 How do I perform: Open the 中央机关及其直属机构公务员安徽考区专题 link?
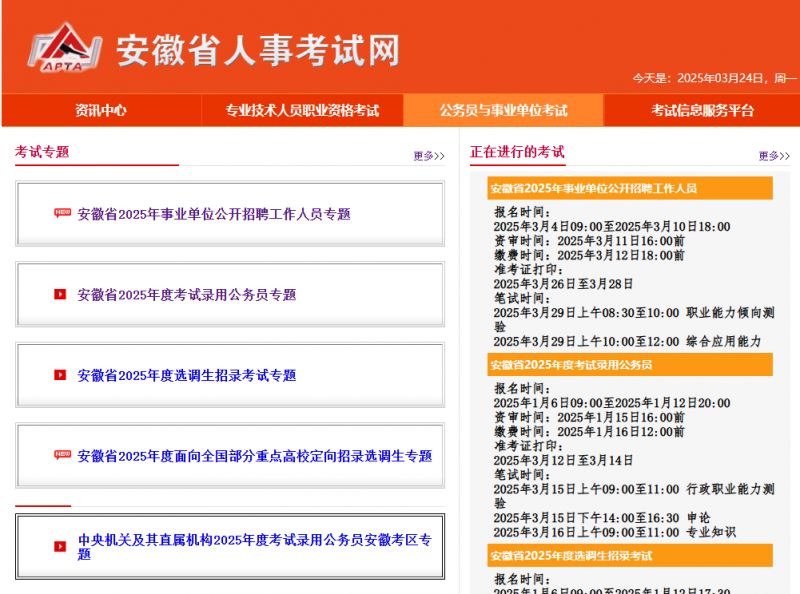(x=254, y=546)
